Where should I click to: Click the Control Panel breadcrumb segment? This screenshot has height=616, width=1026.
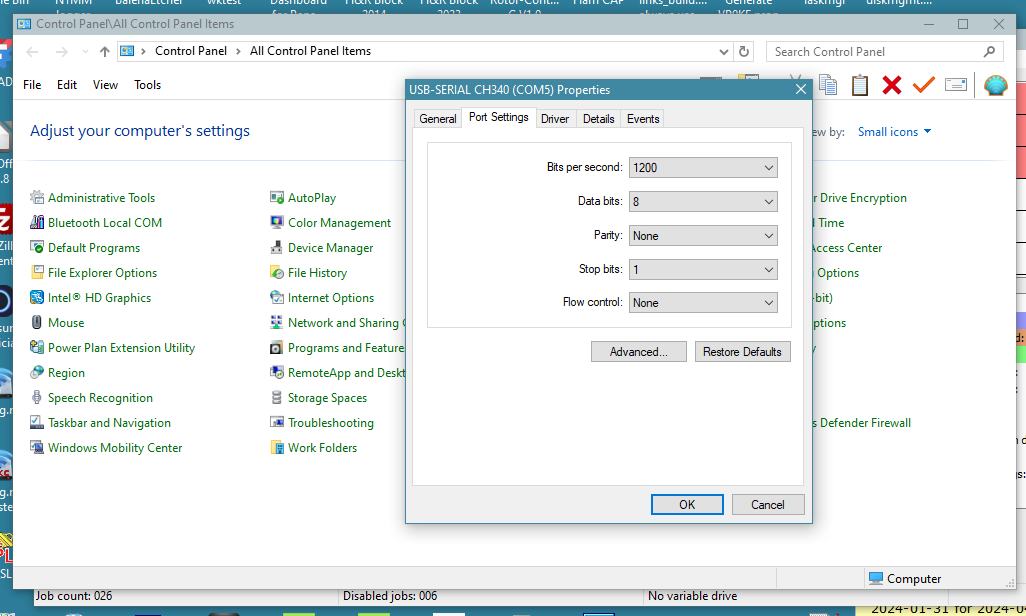pyautogui.click(x=191, y=51)
